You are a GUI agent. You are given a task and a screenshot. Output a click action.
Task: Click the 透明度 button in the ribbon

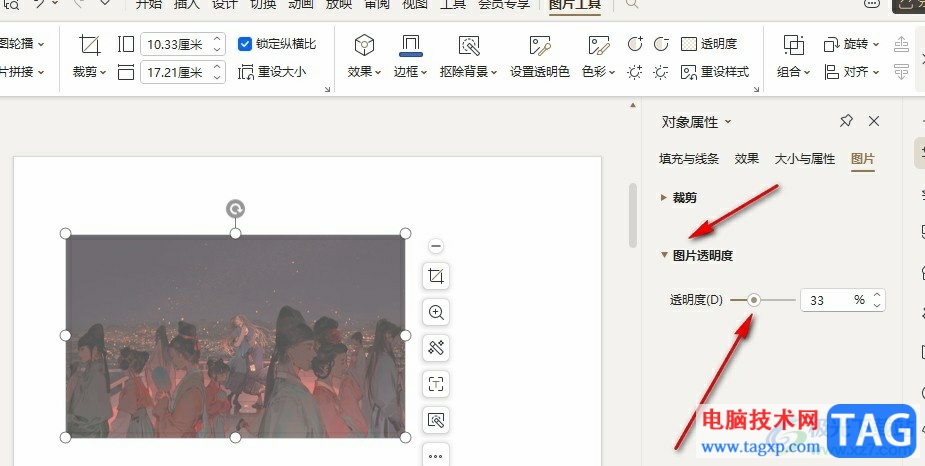point(709,44)
